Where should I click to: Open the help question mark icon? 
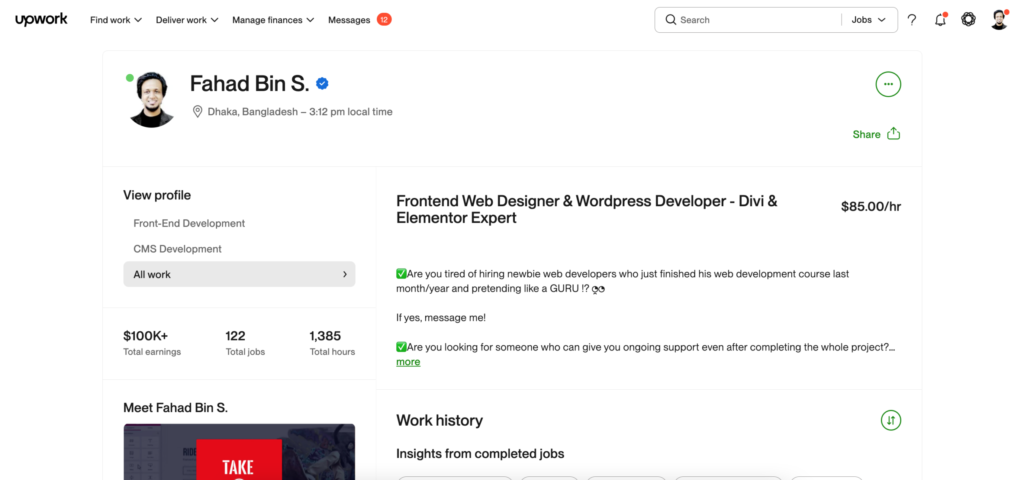click(911, 20)
